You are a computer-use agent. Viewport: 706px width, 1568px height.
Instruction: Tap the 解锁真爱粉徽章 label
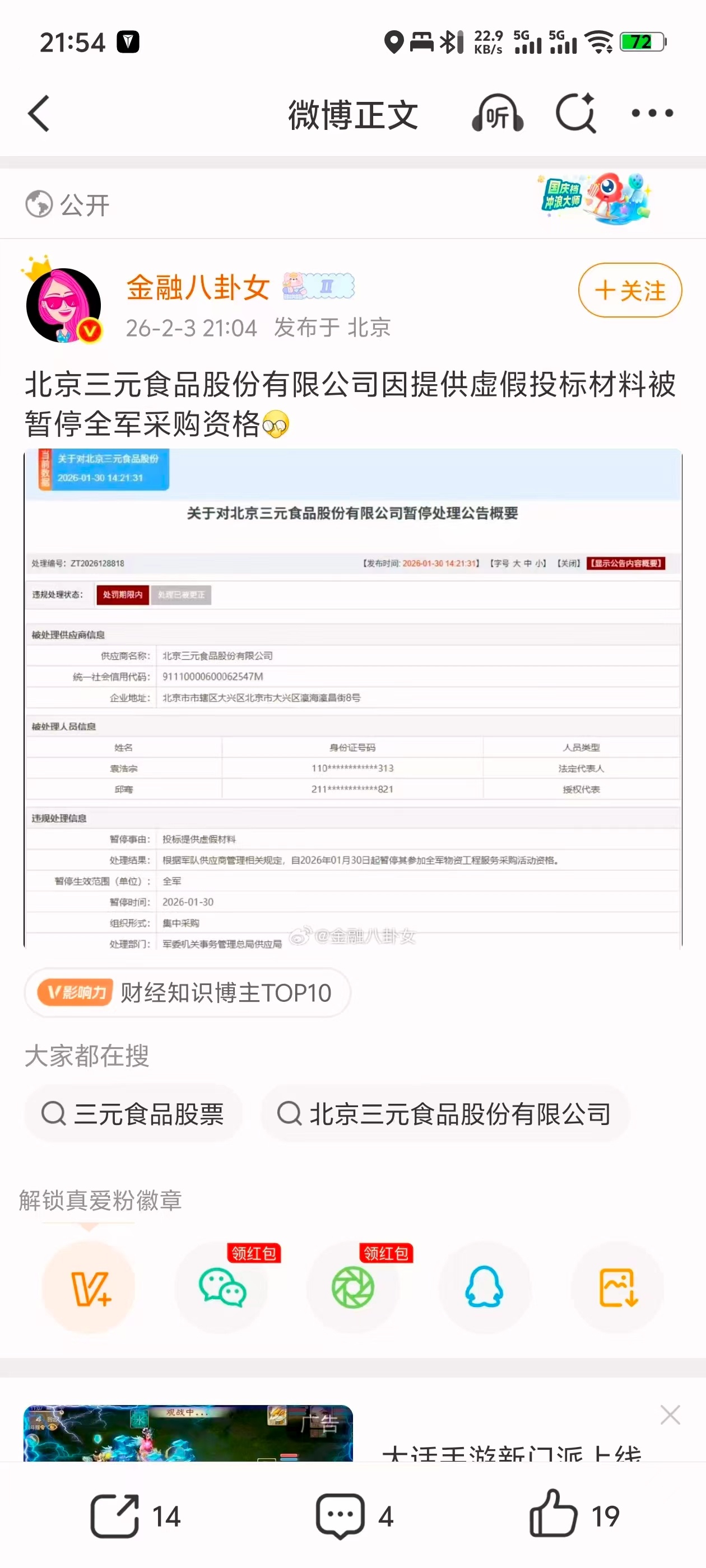coord(100,1200)
